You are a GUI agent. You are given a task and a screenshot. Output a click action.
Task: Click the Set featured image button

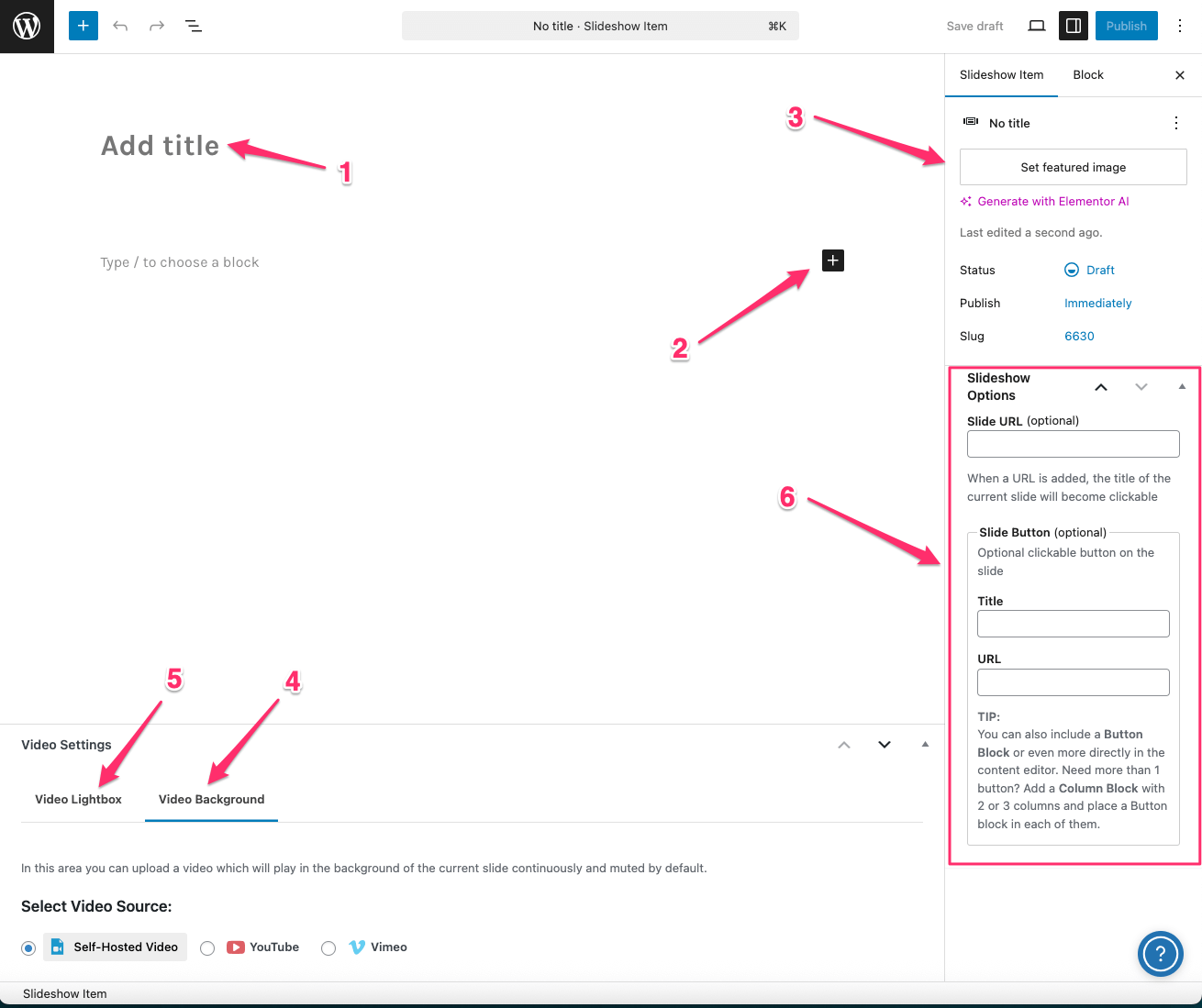click(1073, 167)
